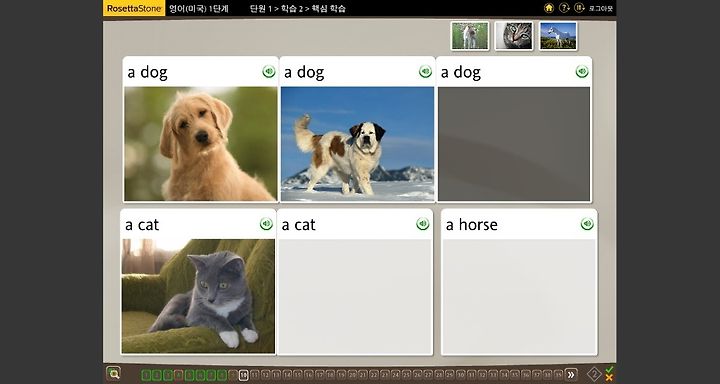Image resolution: width=720 pixels, height=384 pixels.
Task: Select current screen 10 marker
Action: 243,375
